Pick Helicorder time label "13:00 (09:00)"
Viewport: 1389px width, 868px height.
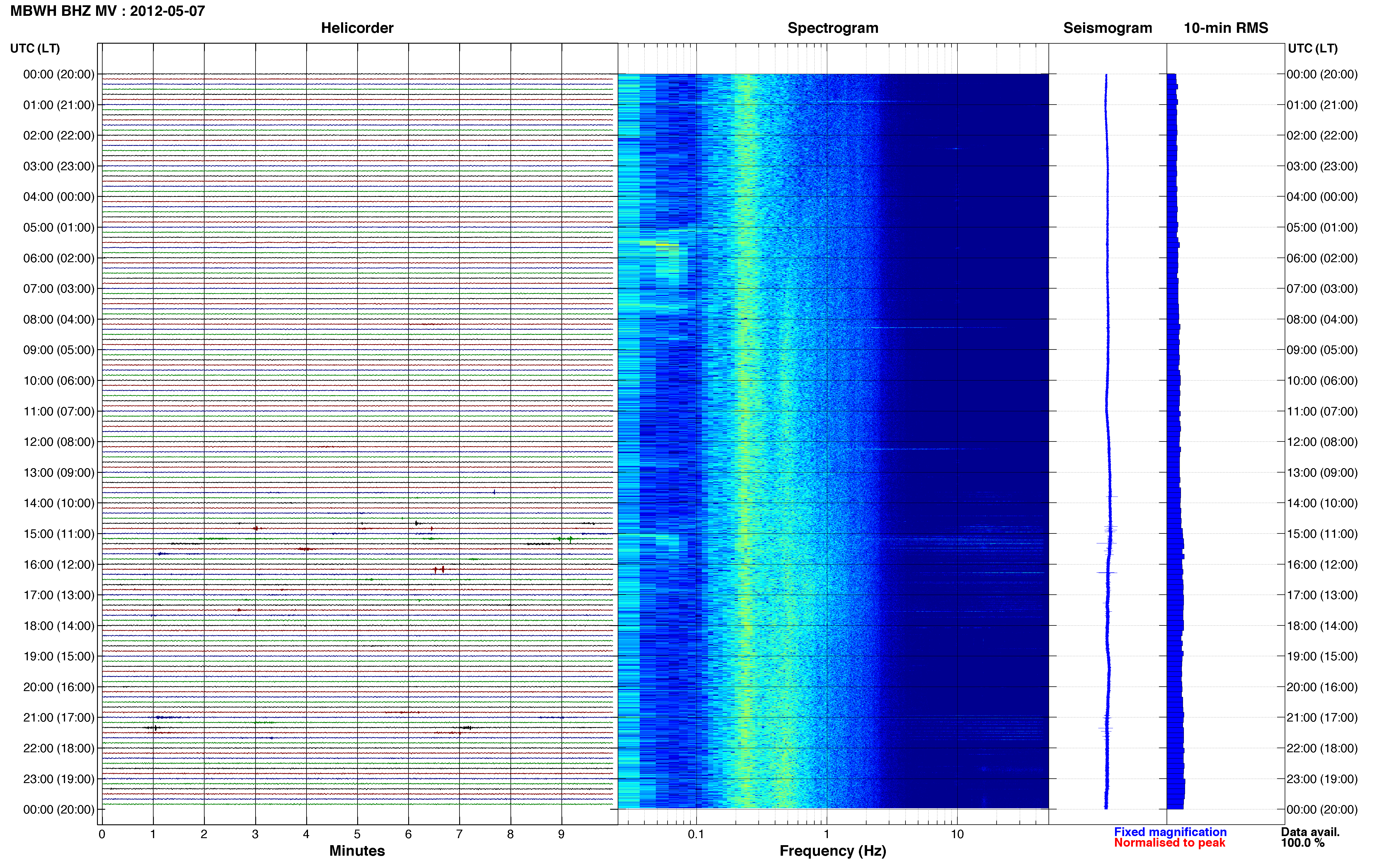(x=59, y=473)
